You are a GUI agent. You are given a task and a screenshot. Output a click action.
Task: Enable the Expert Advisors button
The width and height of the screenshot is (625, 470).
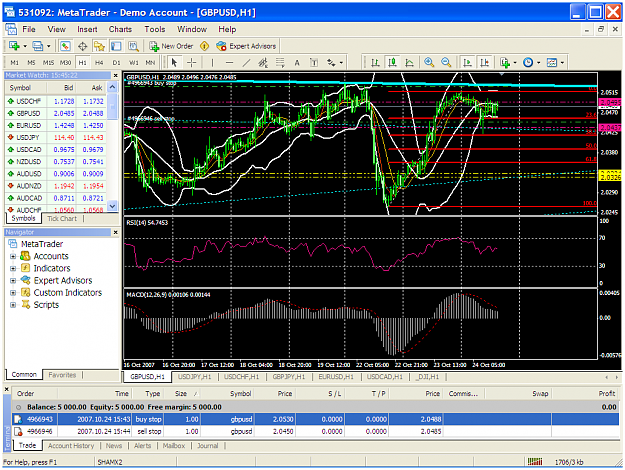246,46
